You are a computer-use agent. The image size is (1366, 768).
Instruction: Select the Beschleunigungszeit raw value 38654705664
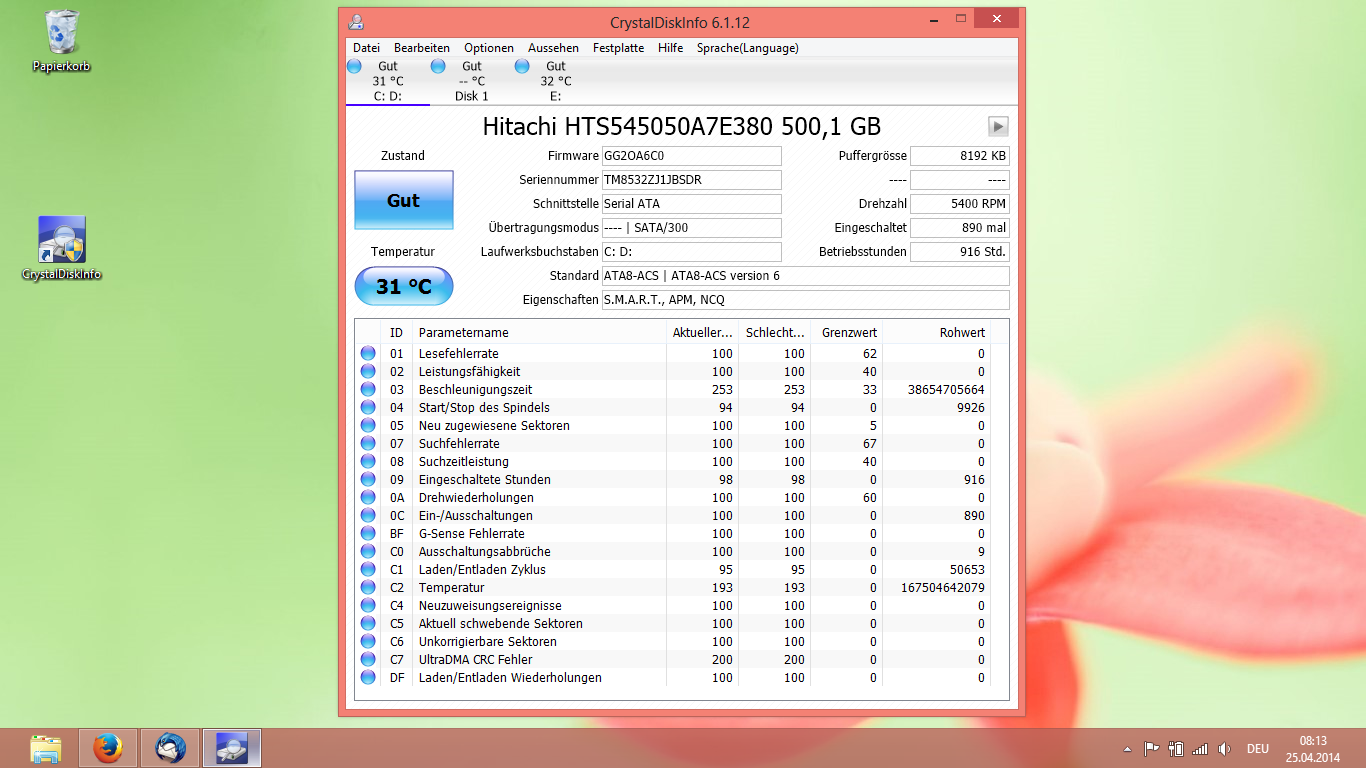tap(946, 389)
